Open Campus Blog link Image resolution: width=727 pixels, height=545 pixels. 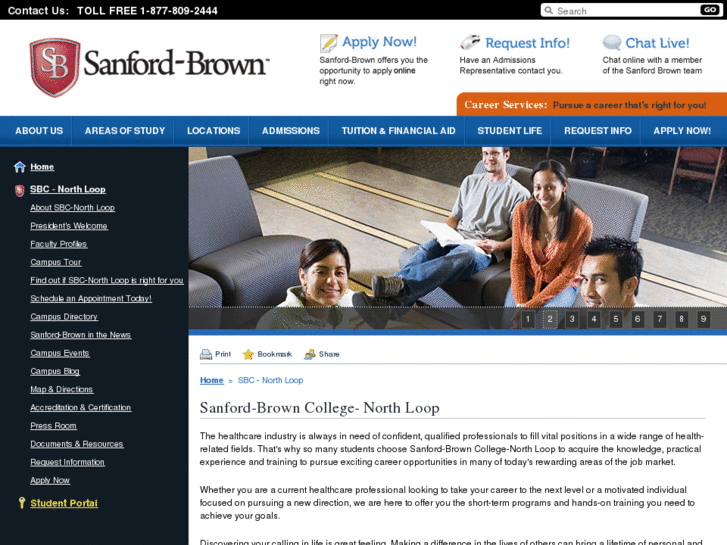click(55, 371)
